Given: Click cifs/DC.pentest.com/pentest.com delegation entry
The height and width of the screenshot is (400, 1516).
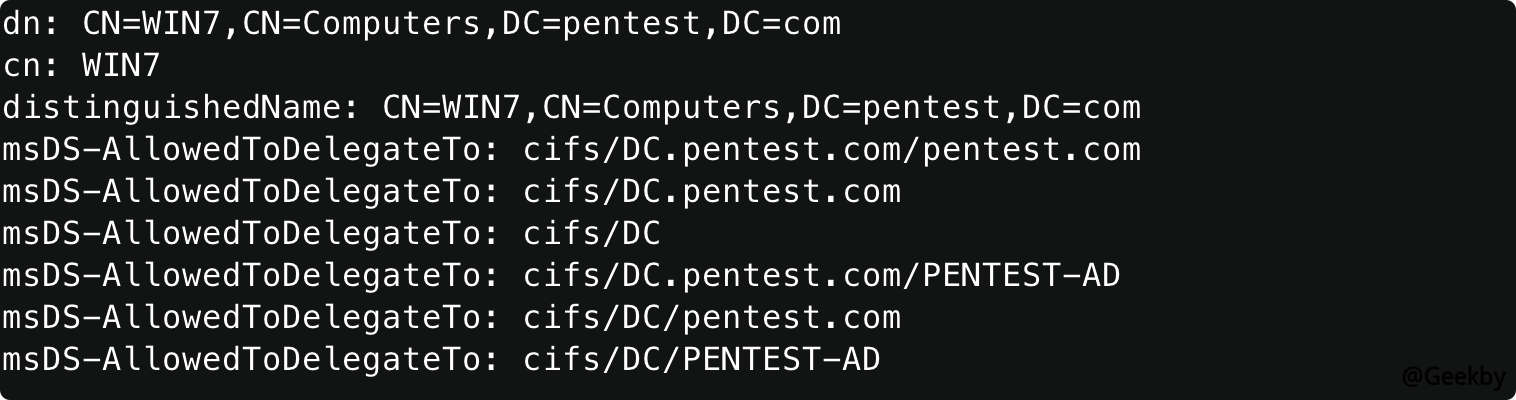Looking at the screenshot, I should tap(832, 150).
